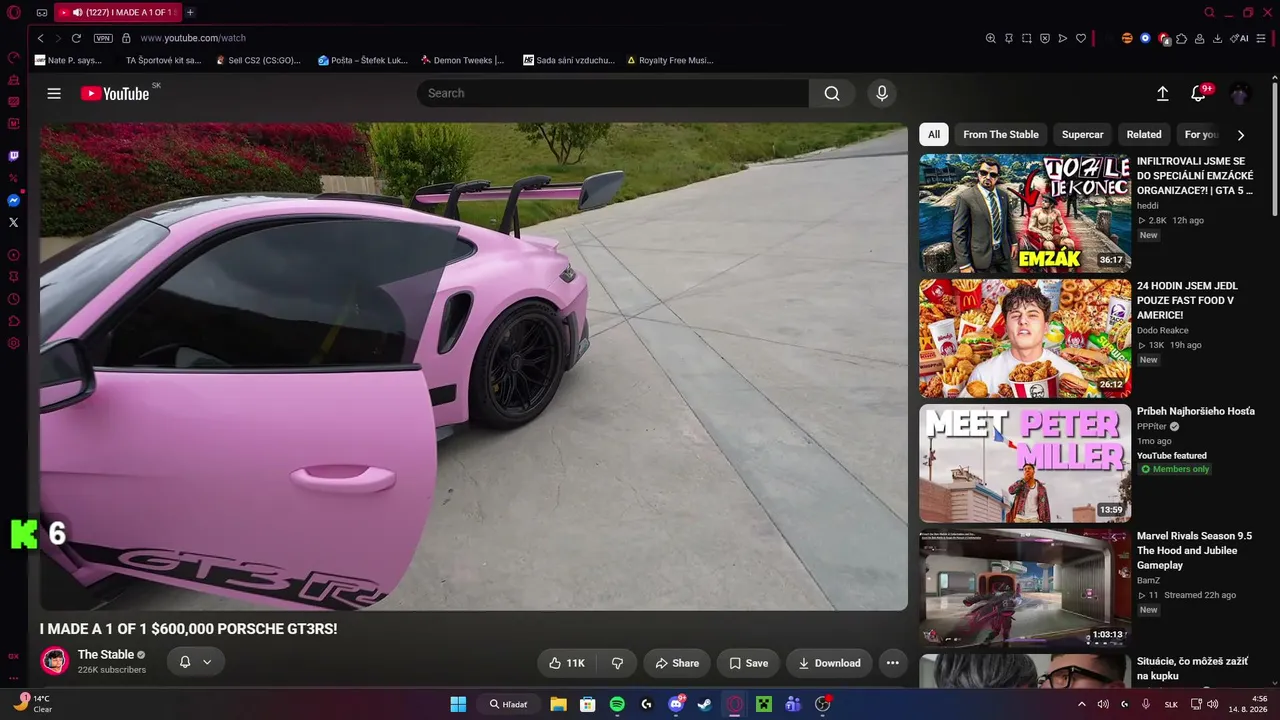
Task: Add page to bookmarks with heart icon
Action: 1081,38
